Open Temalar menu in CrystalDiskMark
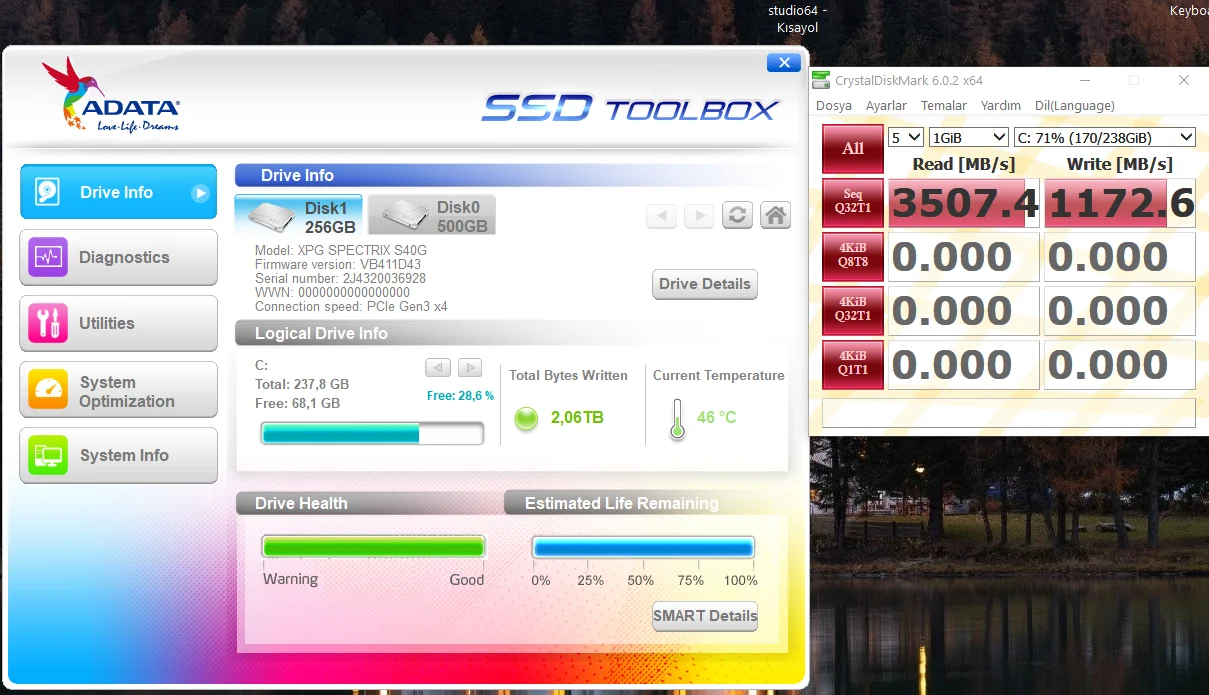 coord(944,106)
